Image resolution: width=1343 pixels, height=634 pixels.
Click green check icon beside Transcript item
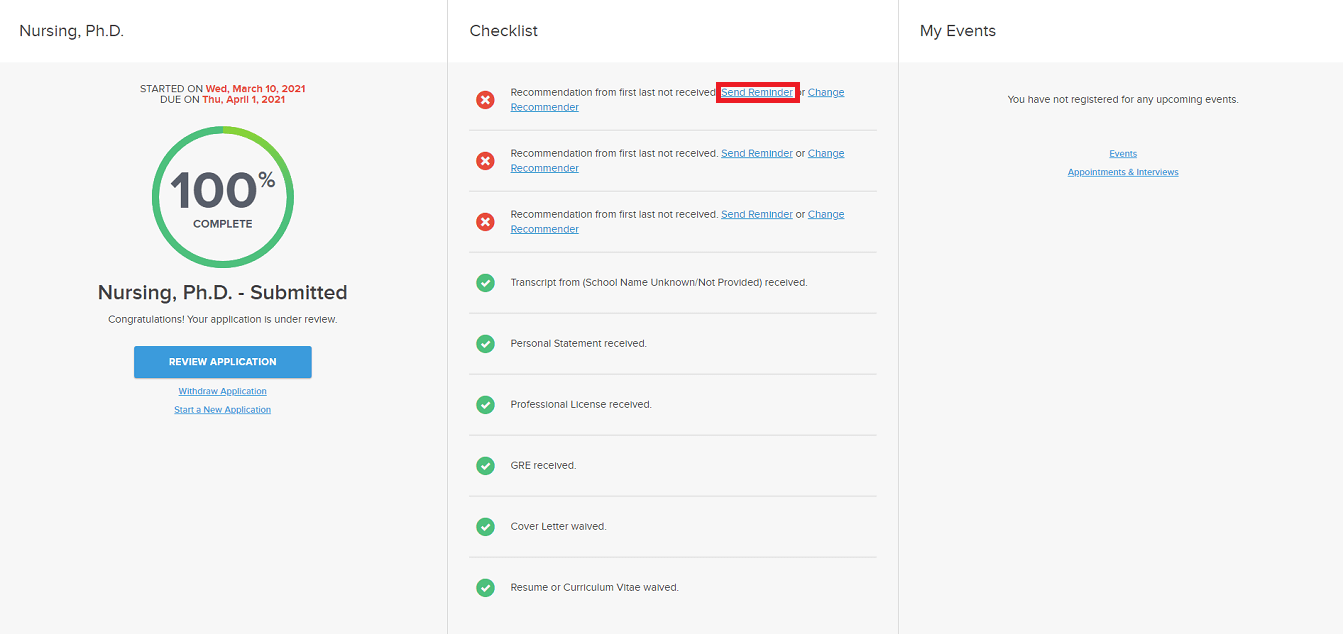coord(485,283)
